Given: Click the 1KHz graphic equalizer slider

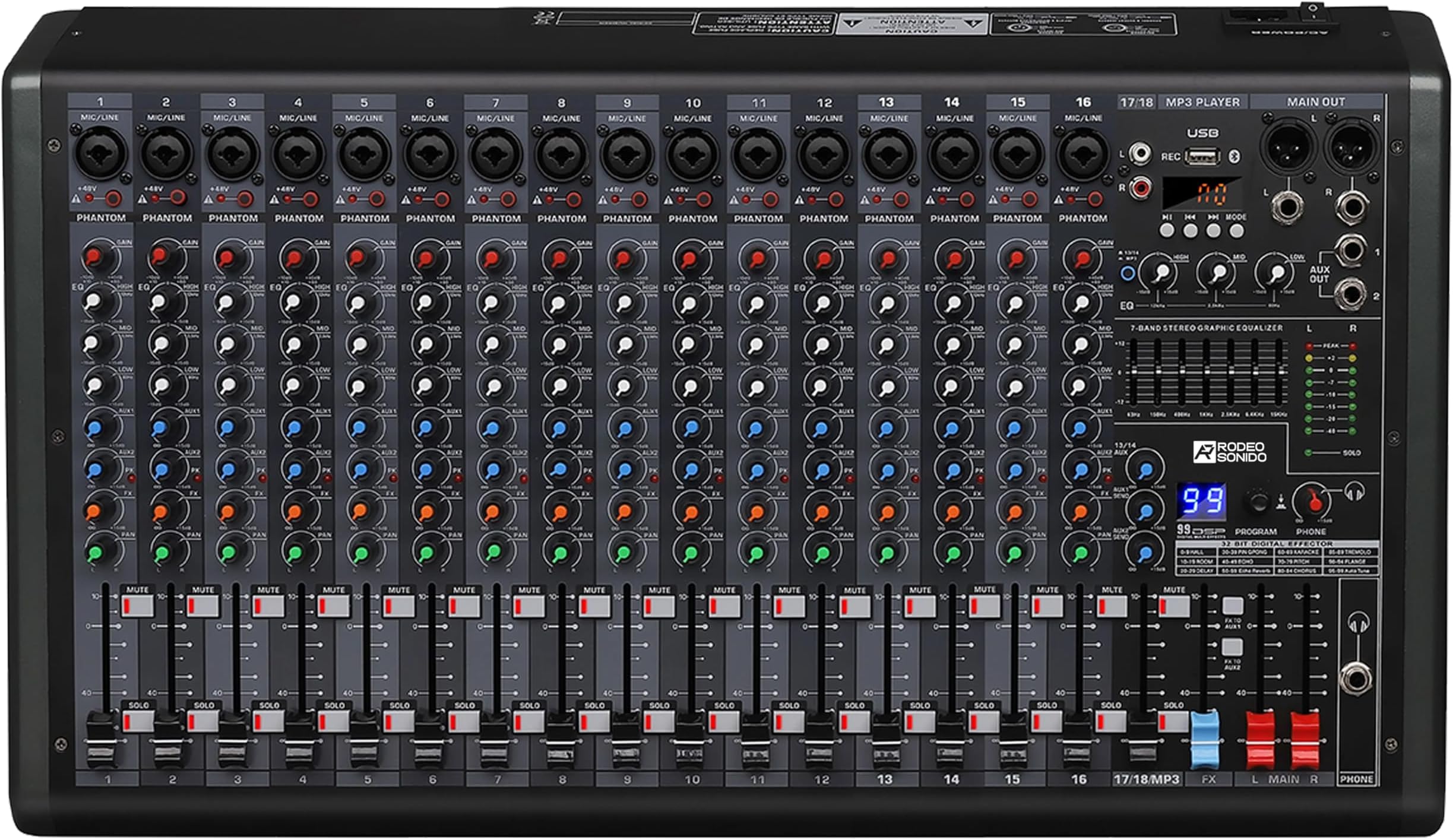Looking at the screenshot, I should pos(1207,371).
